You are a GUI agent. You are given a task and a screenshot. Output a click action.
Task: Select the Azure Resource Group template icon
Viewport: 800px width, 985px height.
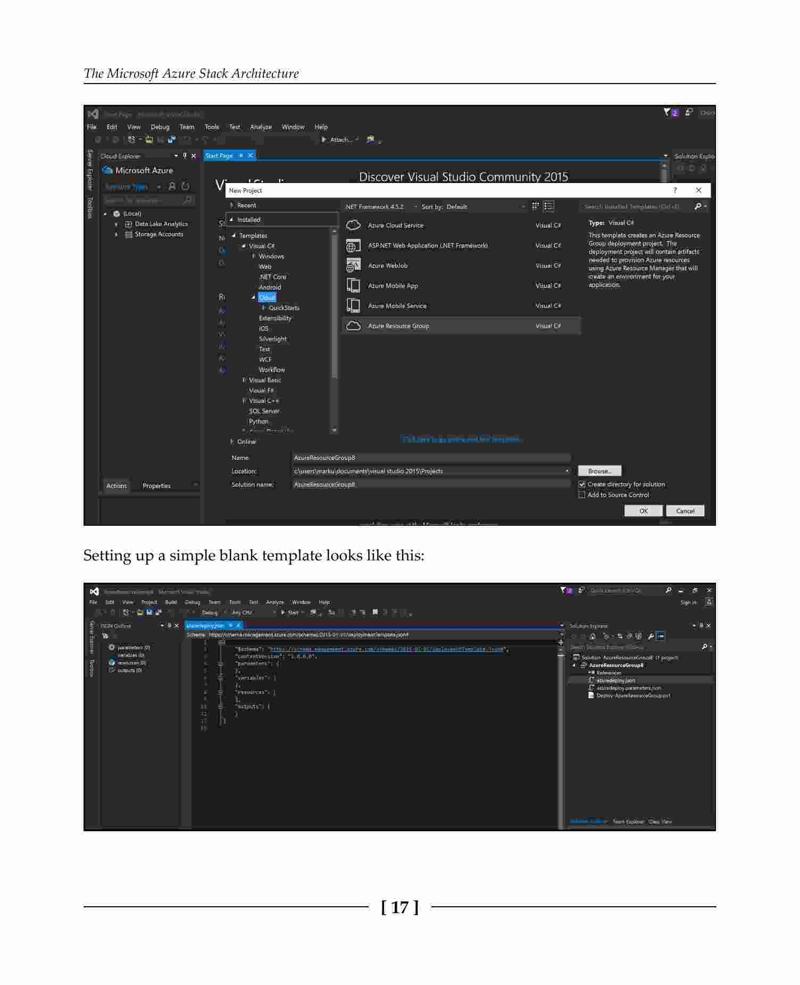pos(354,326)
